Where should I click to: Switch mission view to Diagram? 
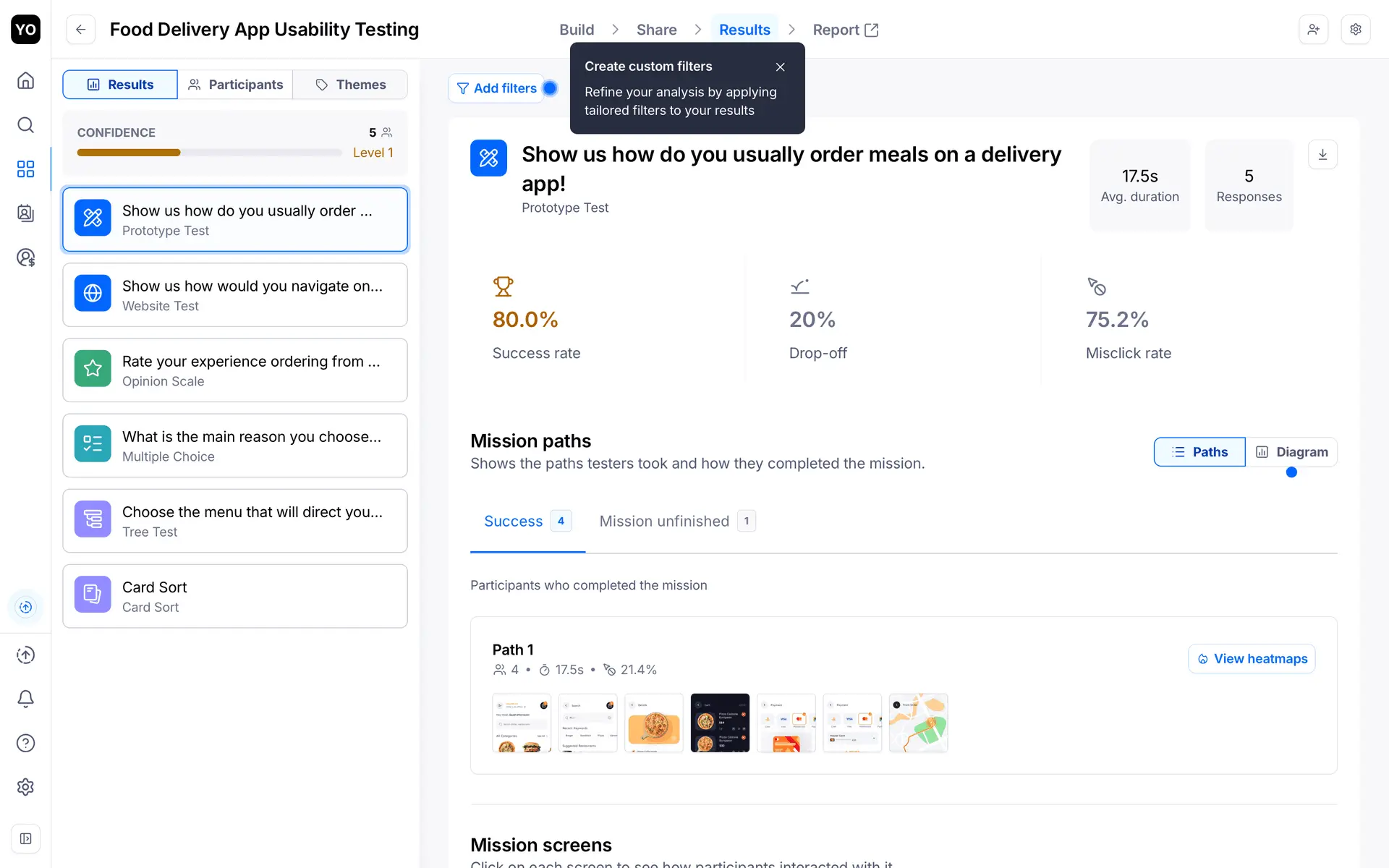[x=1291, y=452]
